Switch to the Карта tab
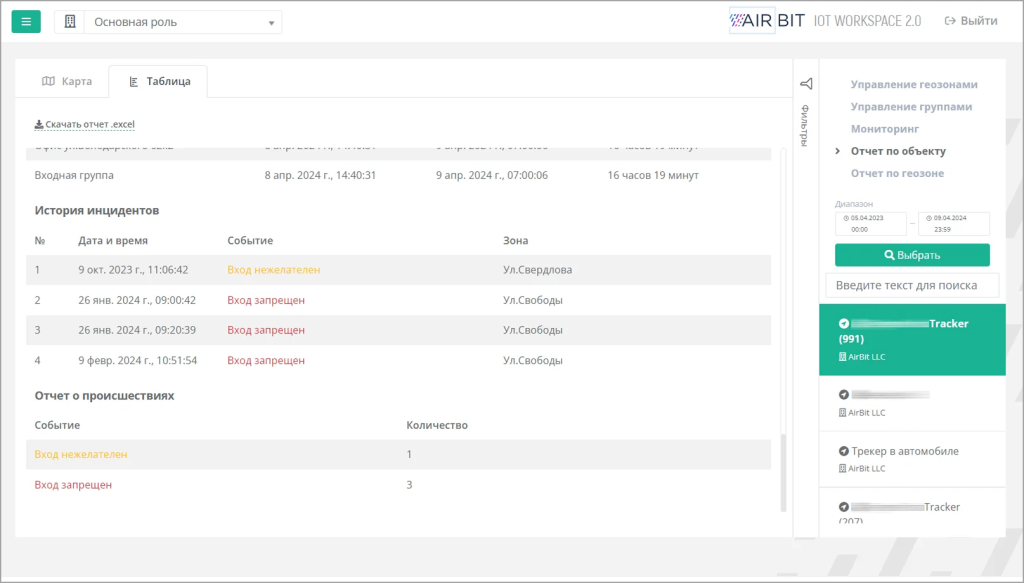 tap(67, 81)
